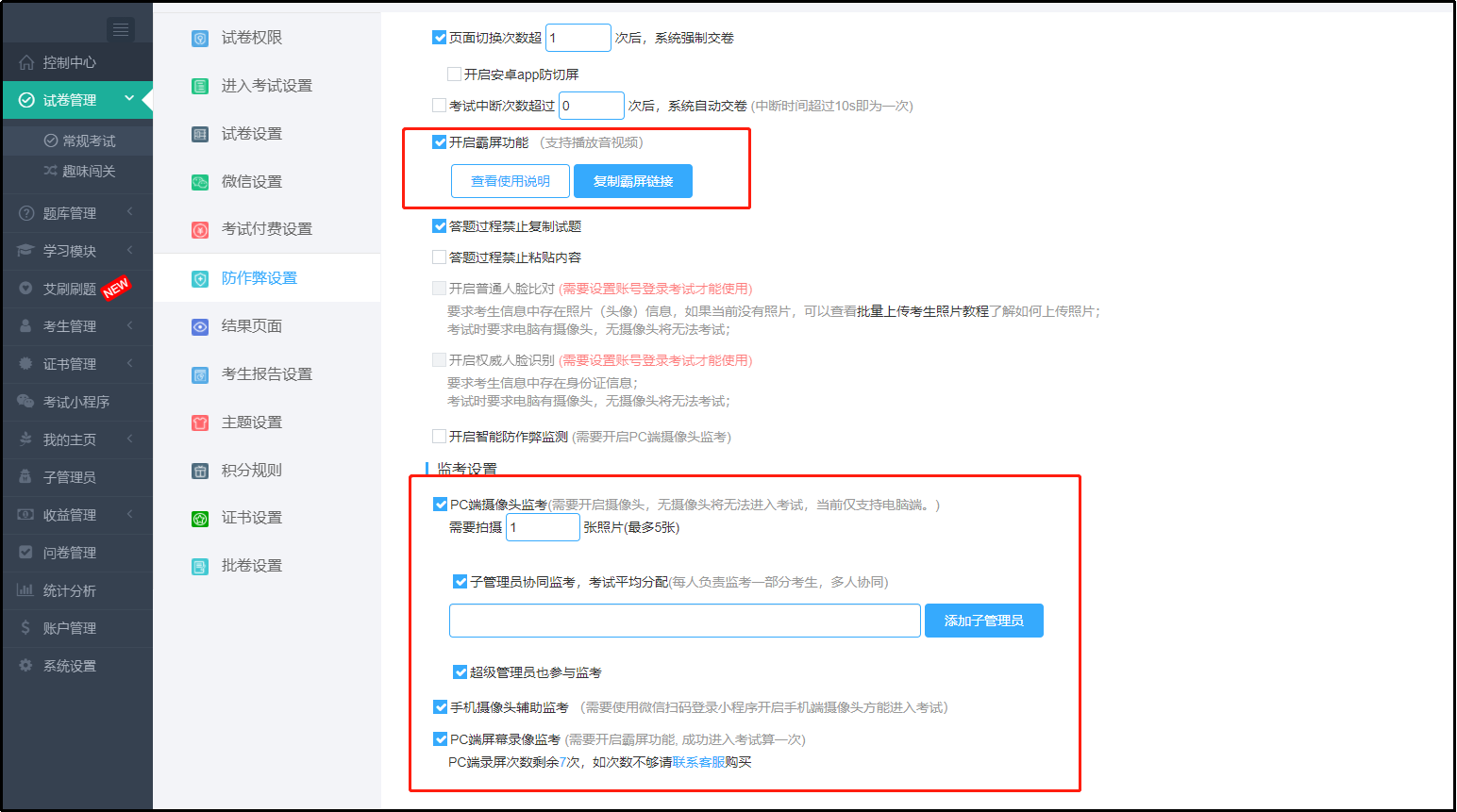
Task: Click the 题库管理 question mark icon
Action: (26, 213)
